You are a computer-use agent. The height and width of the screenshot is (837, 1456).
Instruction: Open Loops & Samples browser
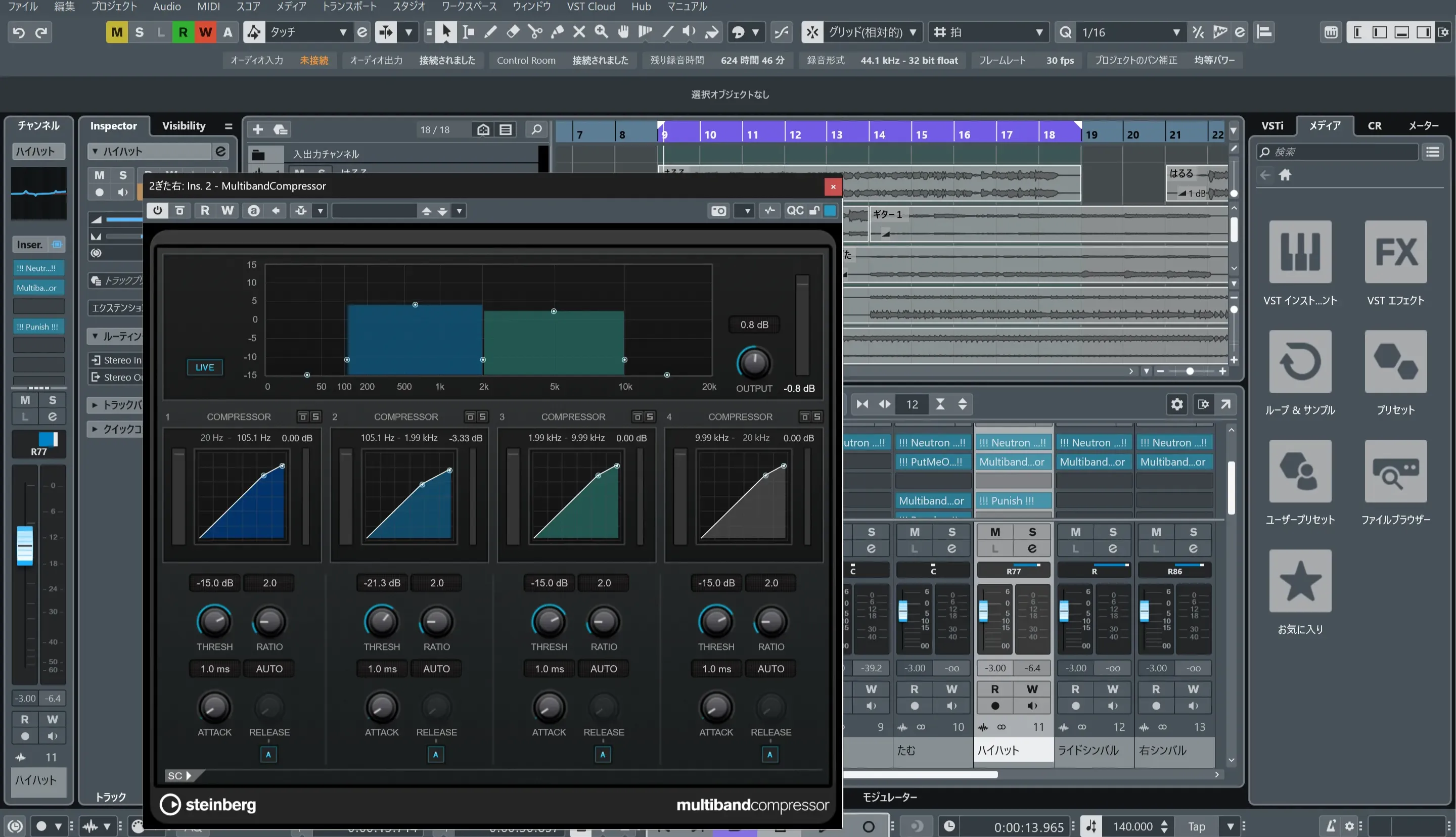tap(1300, 361)
